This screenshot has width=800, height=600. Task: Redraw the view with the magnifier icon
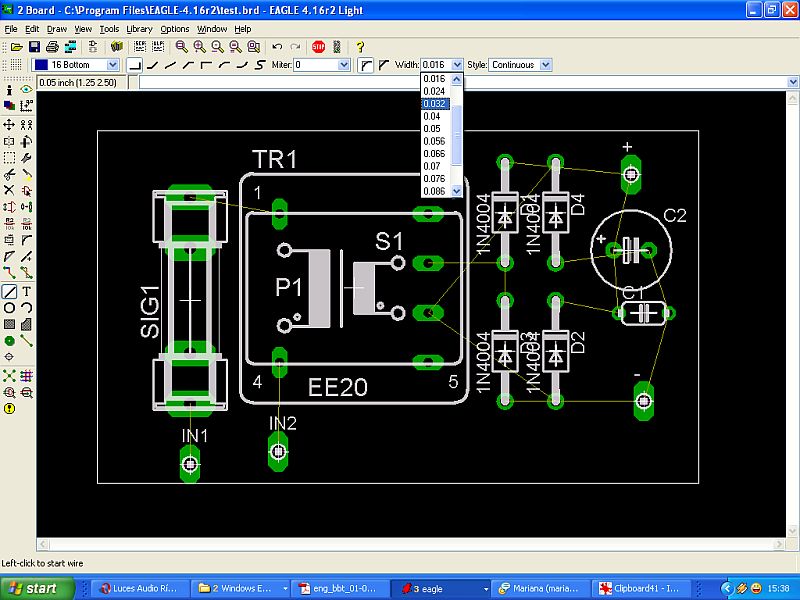pos(235,47)
